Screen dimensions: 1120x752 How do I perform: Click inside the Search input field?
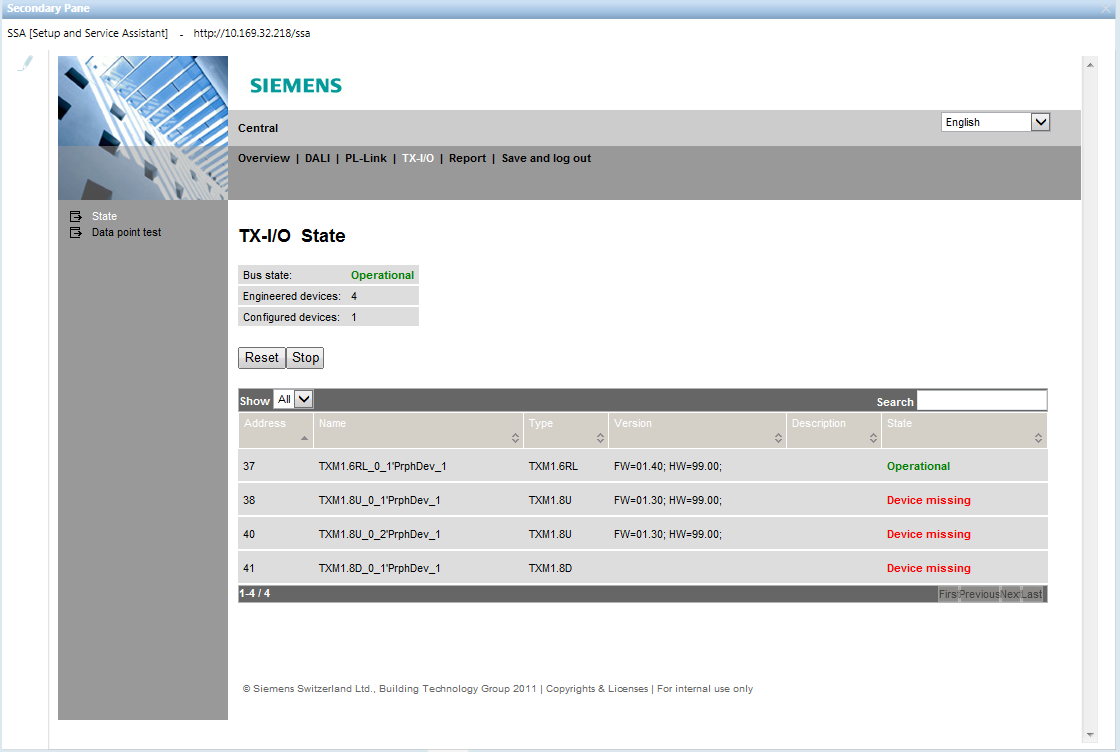(981, 399)
